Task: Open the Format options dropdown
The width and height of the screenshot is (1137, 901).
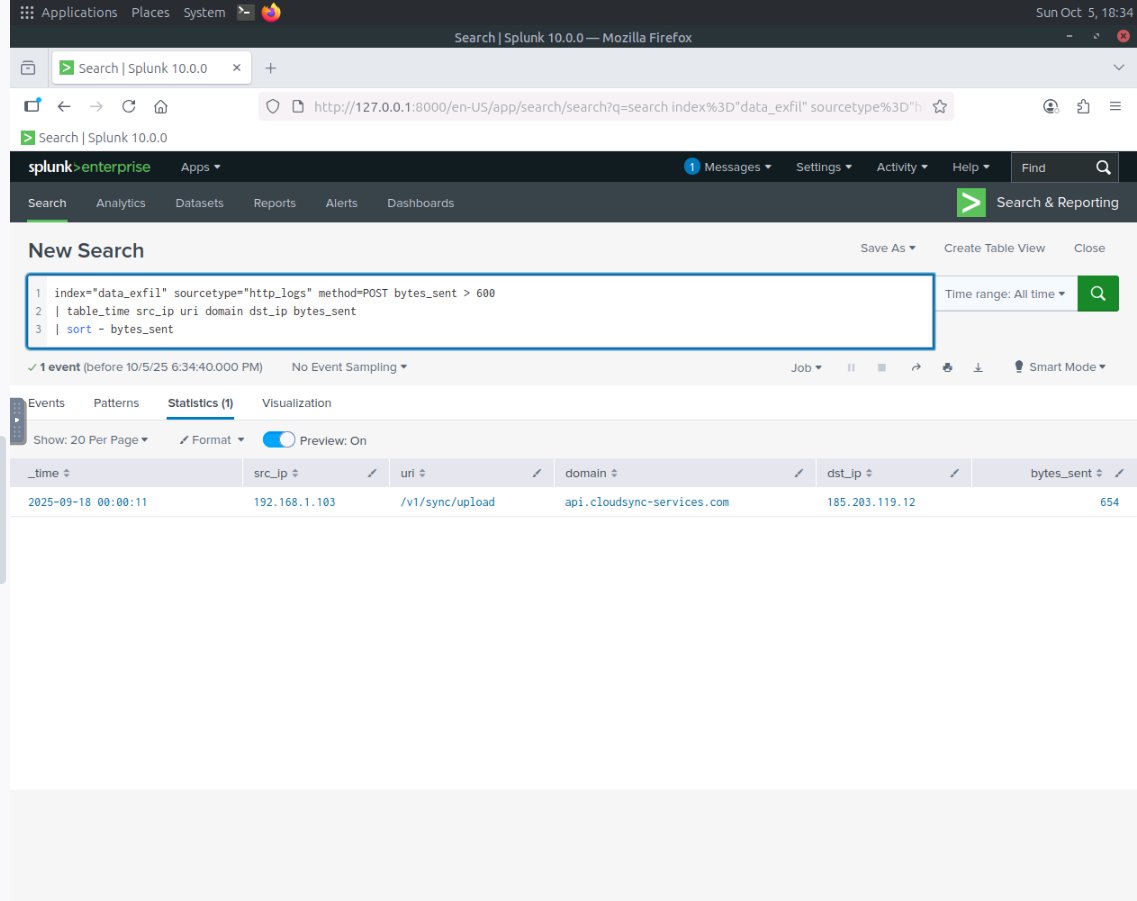Action: pos(212,440)
